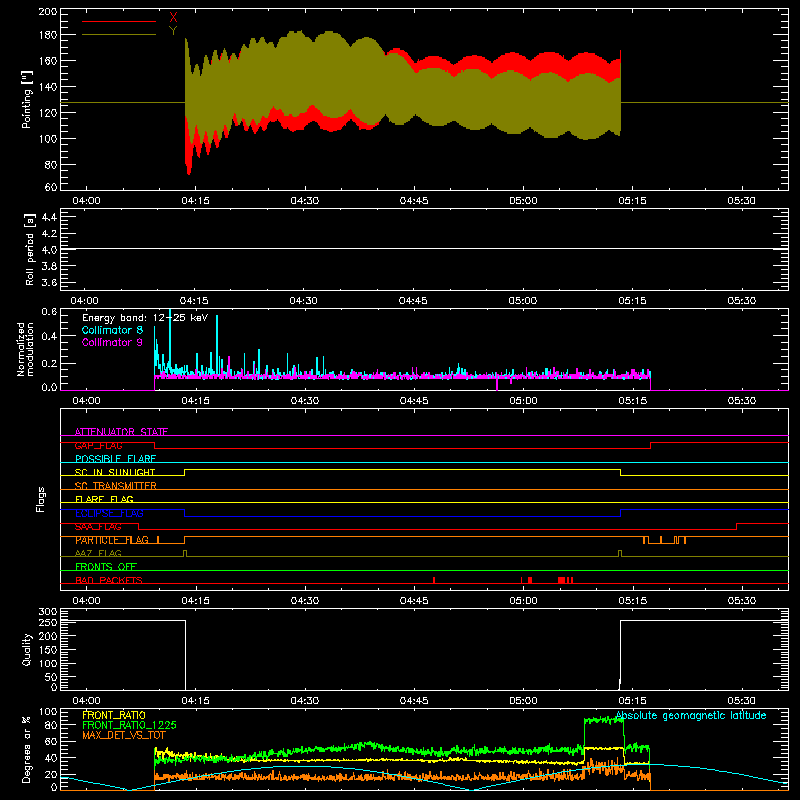Select the green FRONT_RATIO_1225 legend entry
800x800 pixels.
point(129,725)
